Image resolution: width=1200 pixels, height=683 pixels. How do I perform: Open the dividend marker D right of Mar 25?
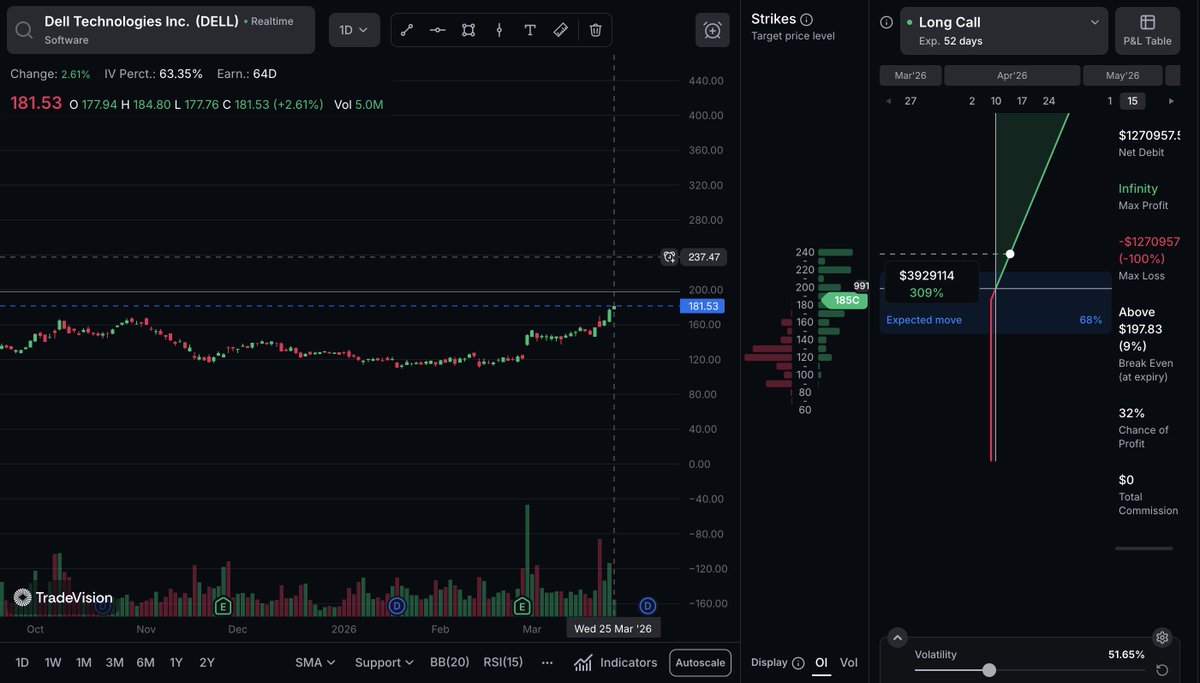647,606
